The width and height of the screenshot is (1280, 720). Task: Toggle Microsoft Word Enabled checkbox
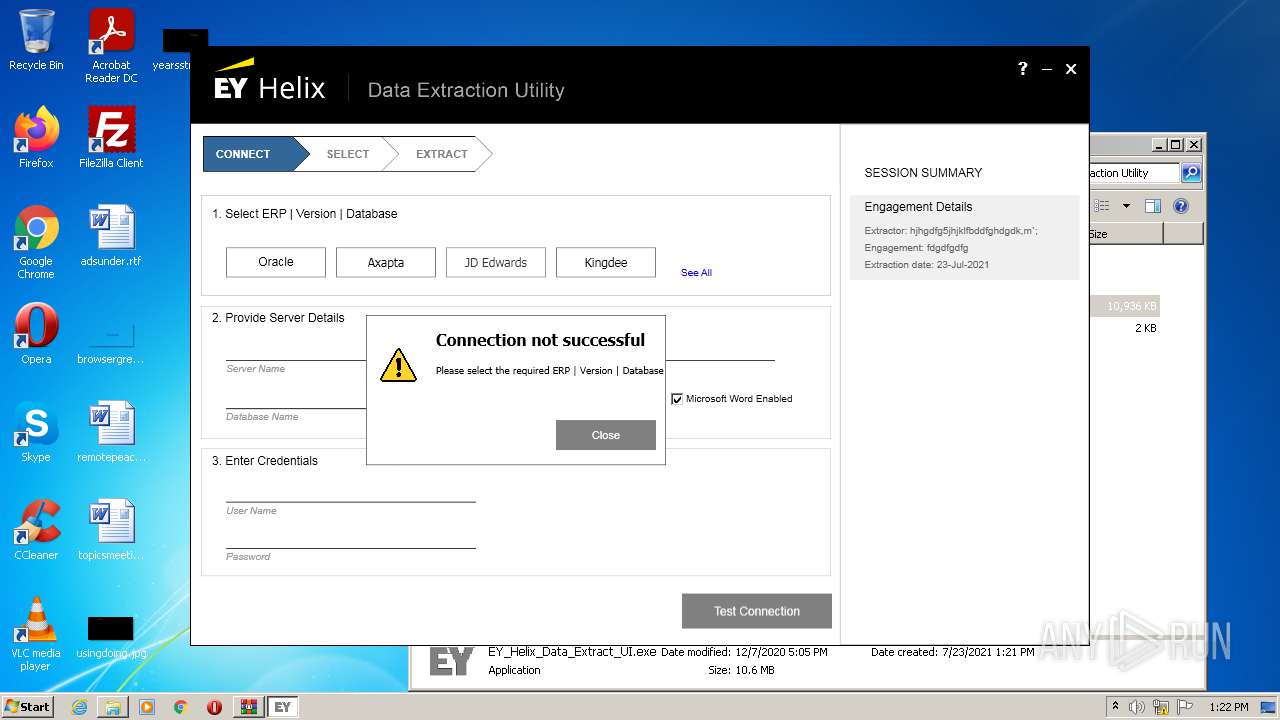[x=677, y=398]
